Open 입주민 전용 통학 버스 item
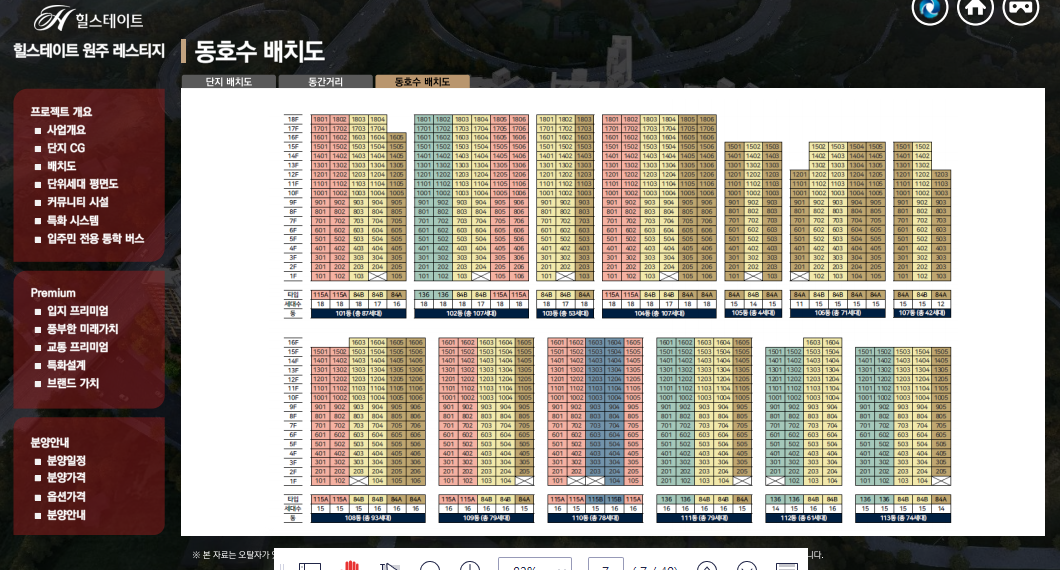 coord(95,238)
